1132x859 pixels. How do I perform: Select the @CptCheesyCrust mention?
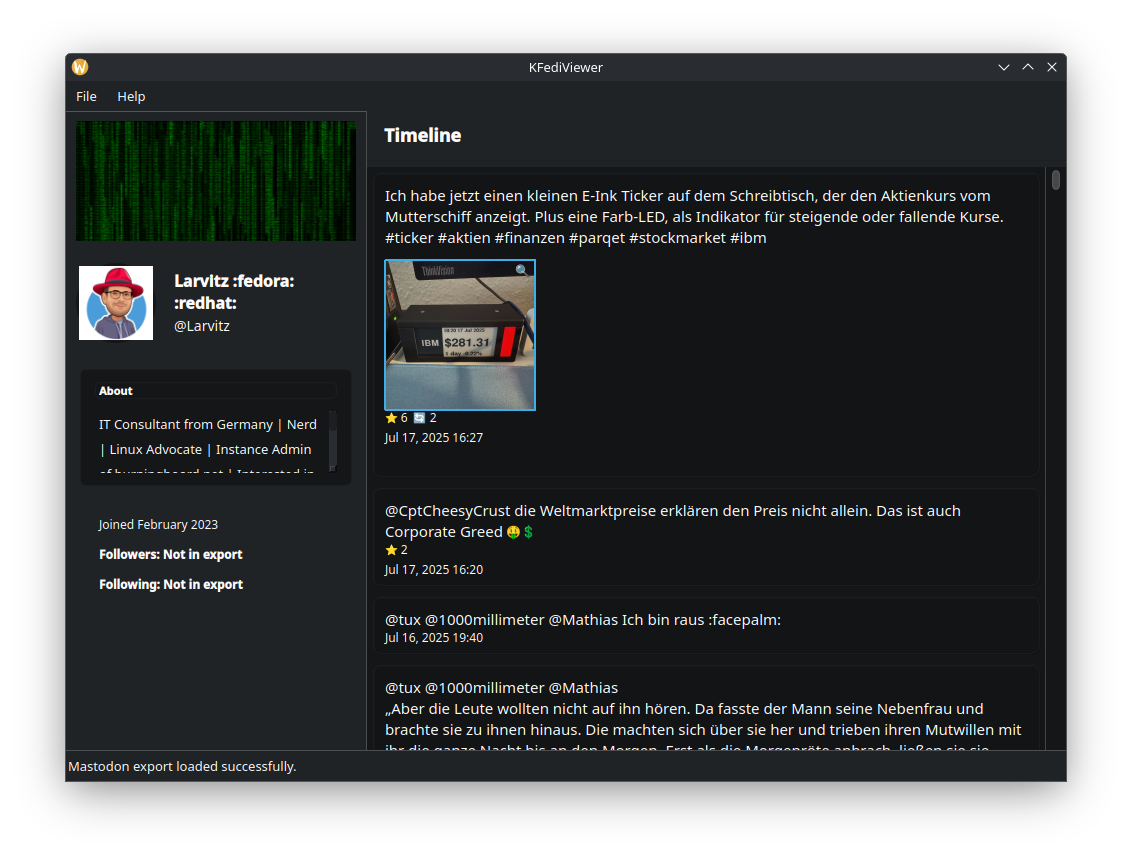tap(438, 511)
